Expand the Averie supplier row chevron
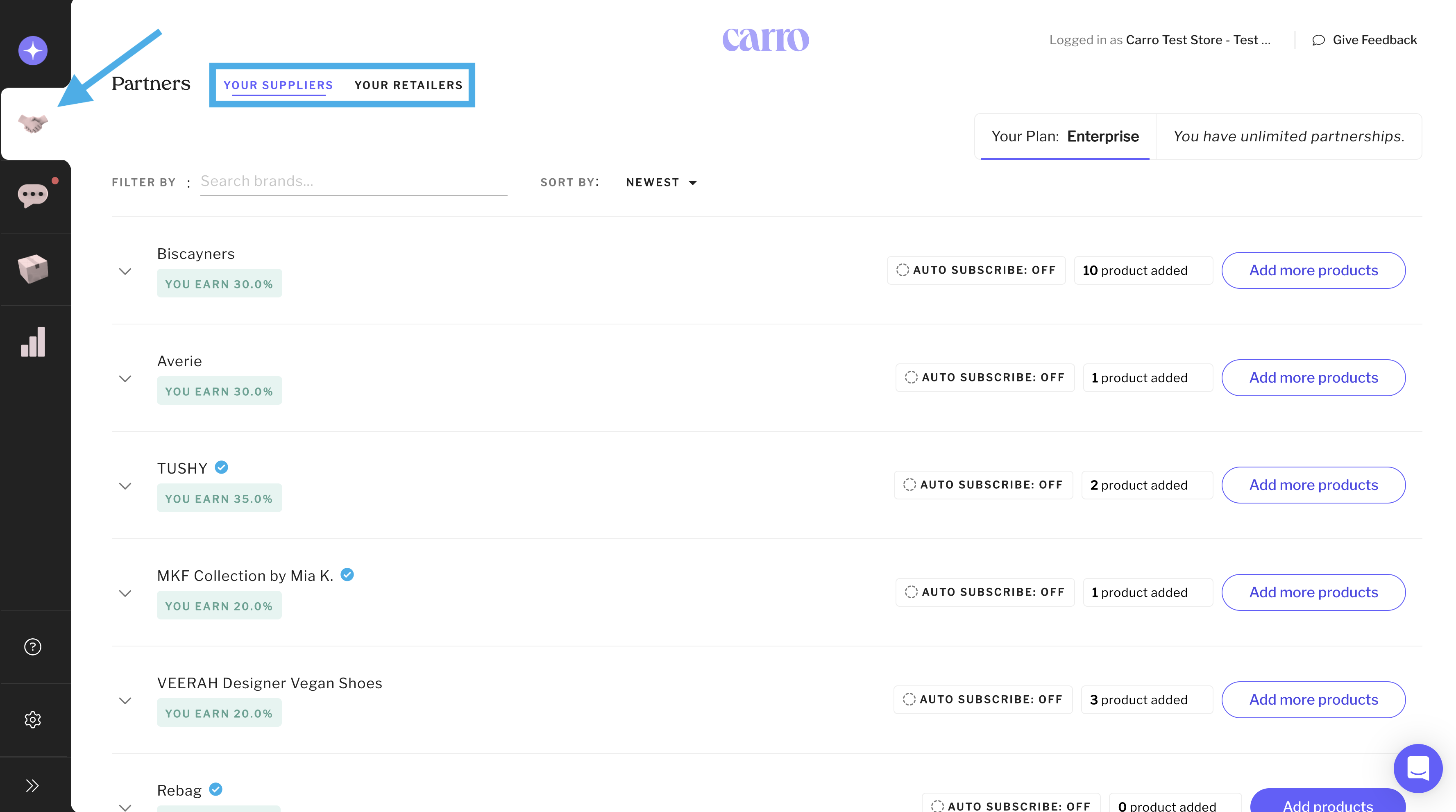Screen dimensions: 1456x812 point(125,379)
